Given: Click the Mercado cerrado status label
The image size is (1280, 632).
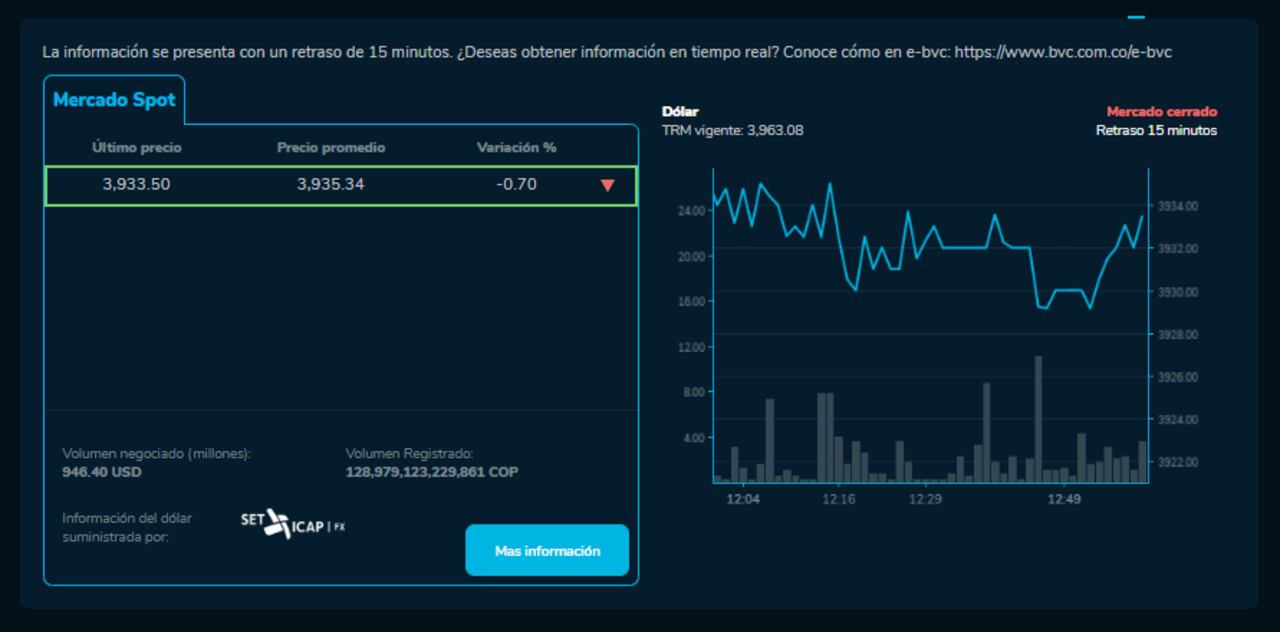Looking at the screenshot, I should click(1161, 112).
